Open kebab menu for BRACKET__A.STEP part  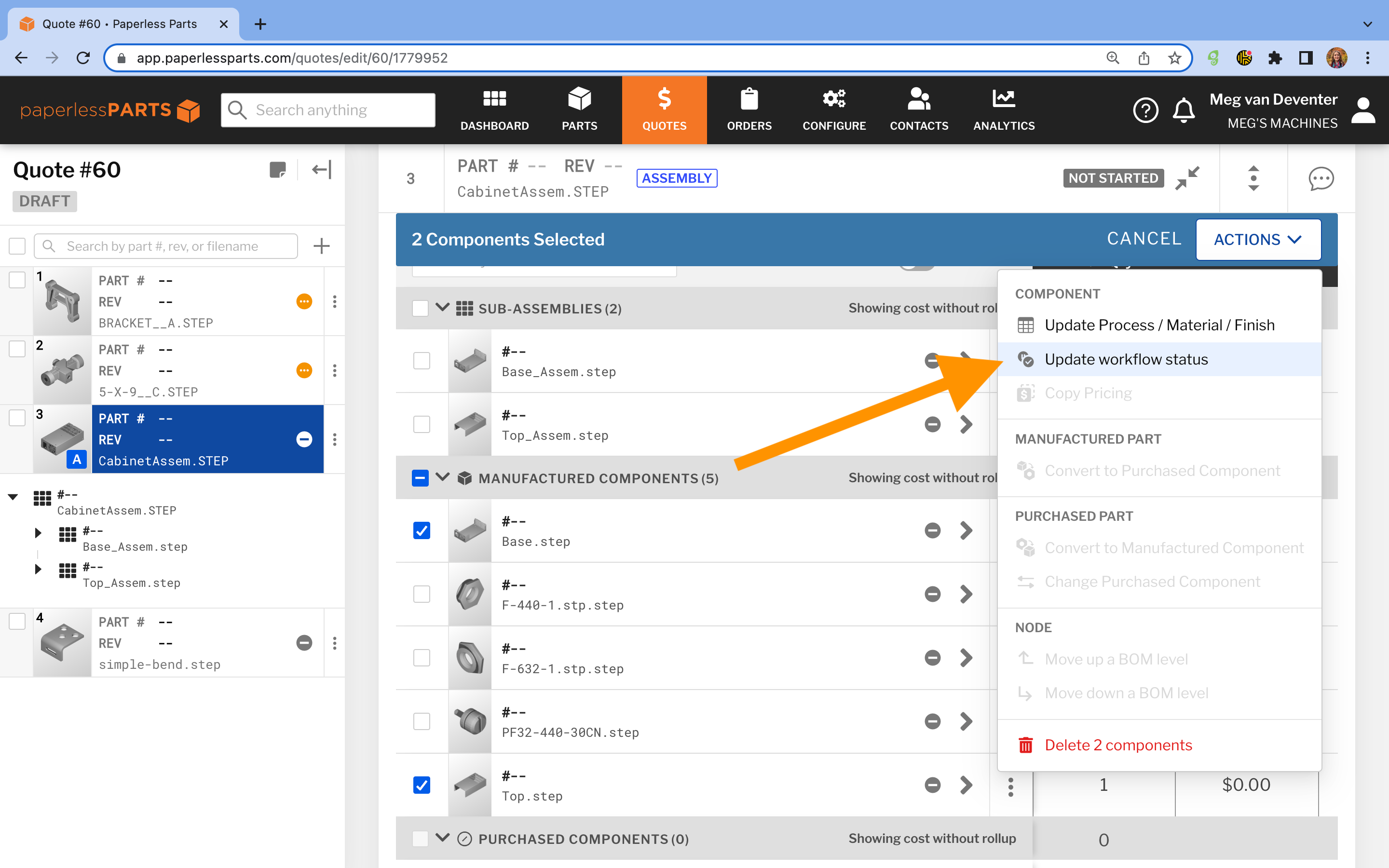tap(335, 301)
